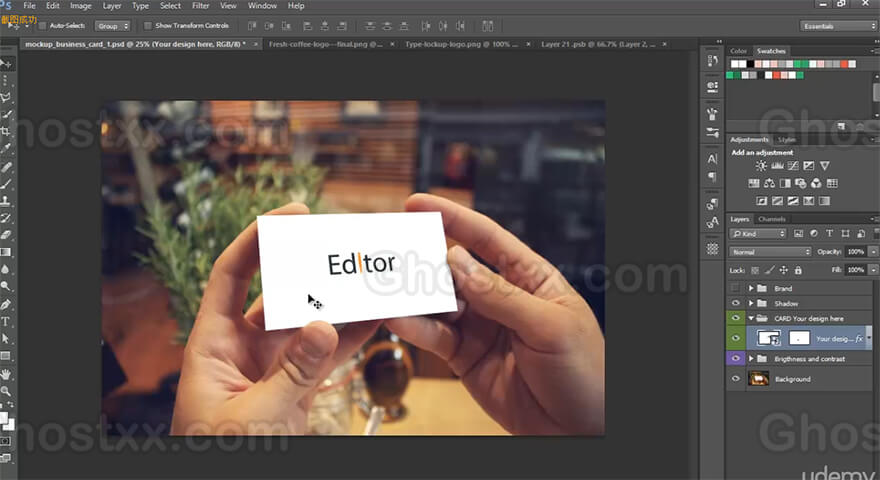The height and width of the screenshot is (480, 880).
Task: Open the Essentials workspace dropdown
Action: tap(838, 26)
